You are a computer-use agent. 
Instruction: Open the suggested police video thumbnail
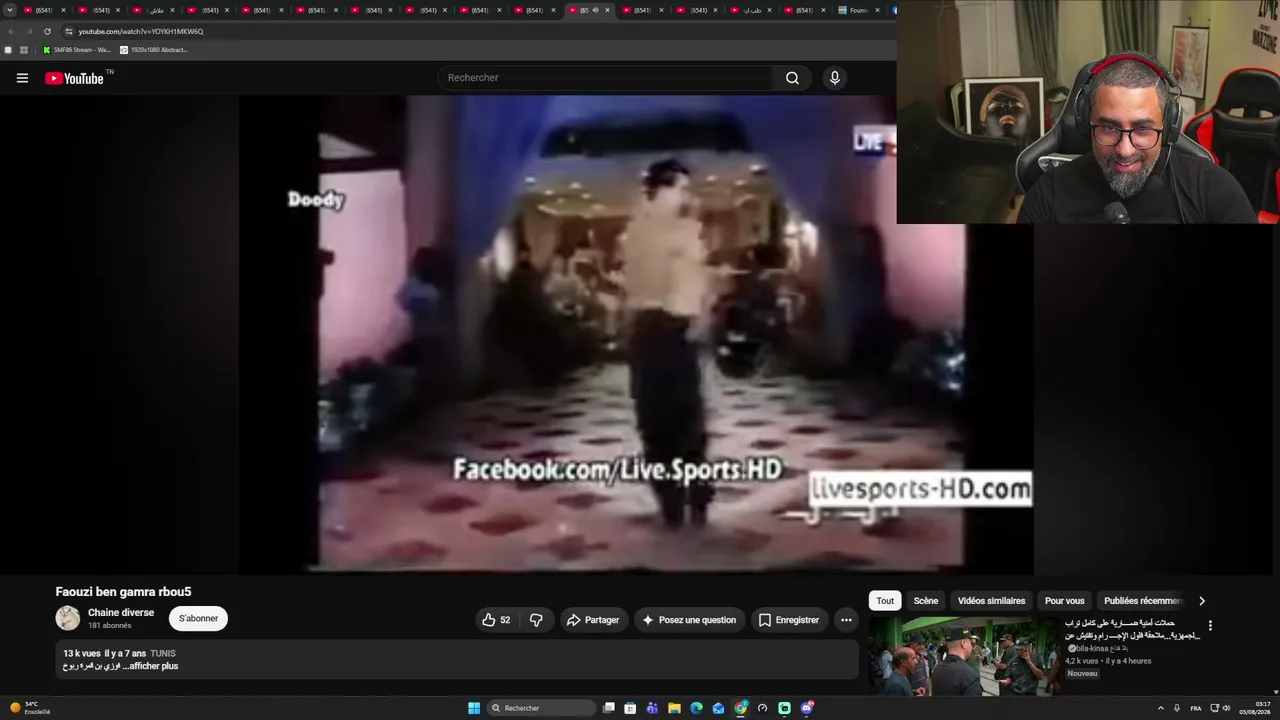963,656
